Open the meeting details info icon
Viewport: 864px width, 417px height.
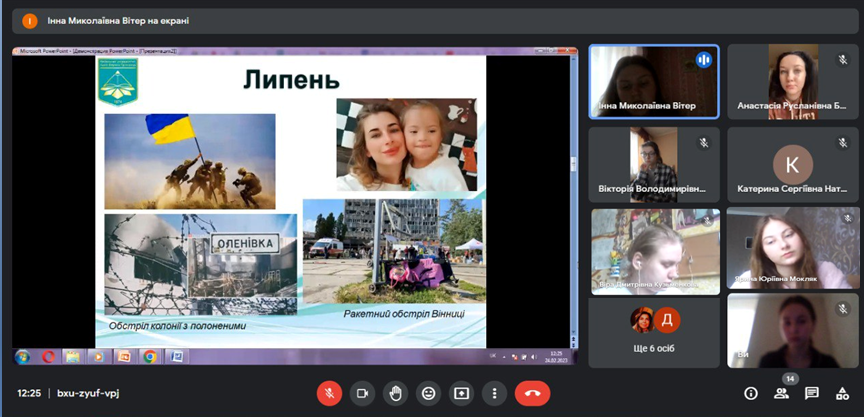coord(751,393)
